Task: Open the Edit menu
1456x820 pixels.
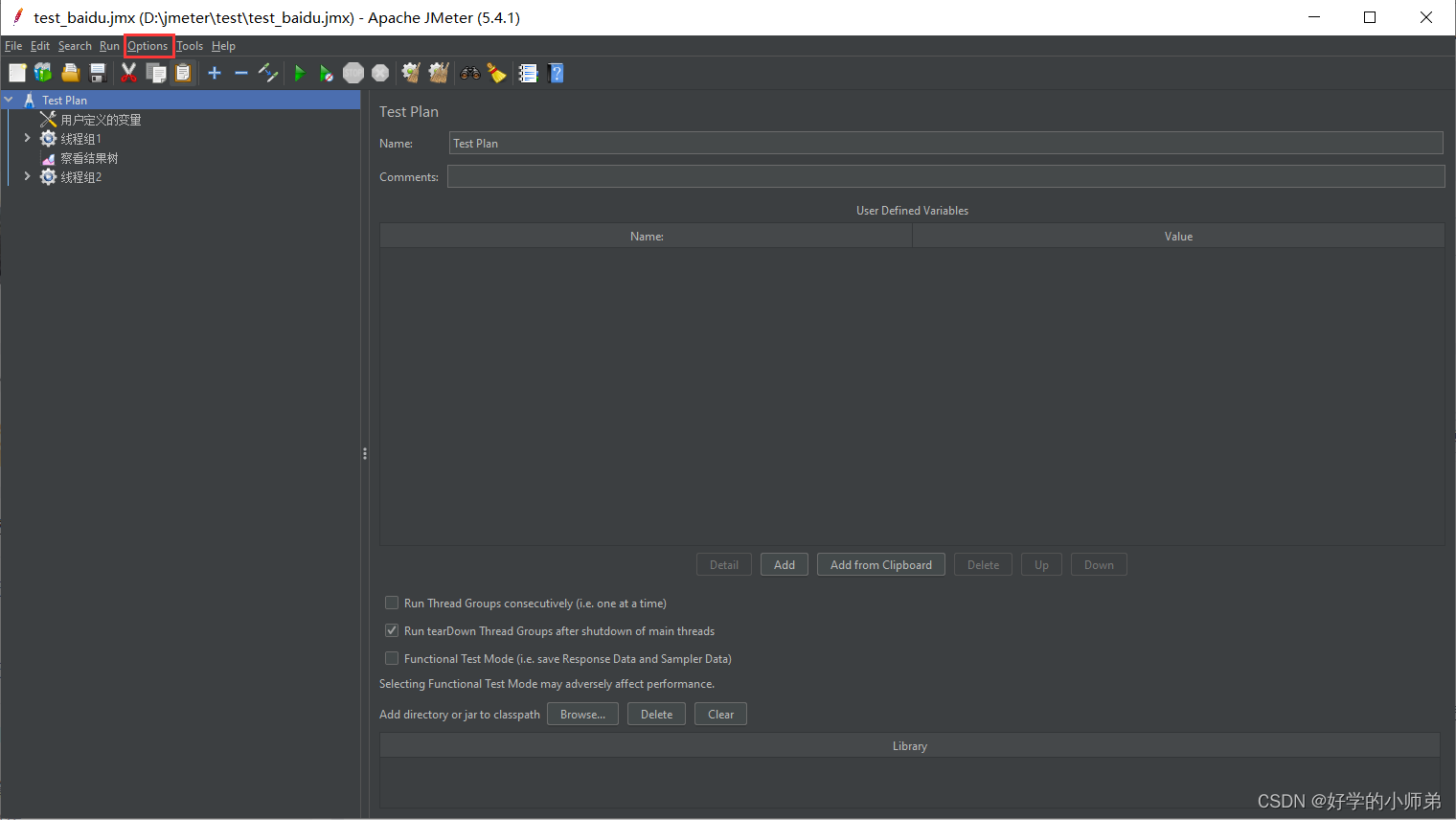Action: pyautogui.click(x=40, y=46)
